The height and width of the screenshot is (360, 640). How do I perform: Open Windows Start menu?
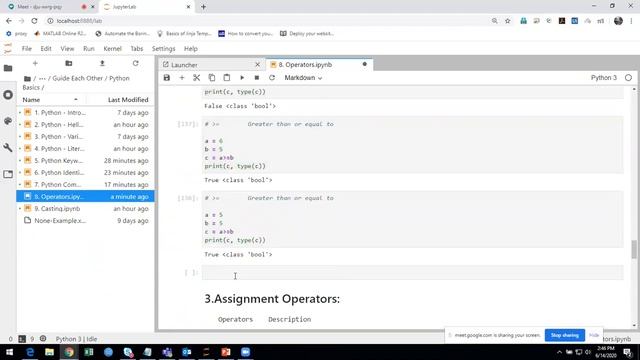(9, 352)
